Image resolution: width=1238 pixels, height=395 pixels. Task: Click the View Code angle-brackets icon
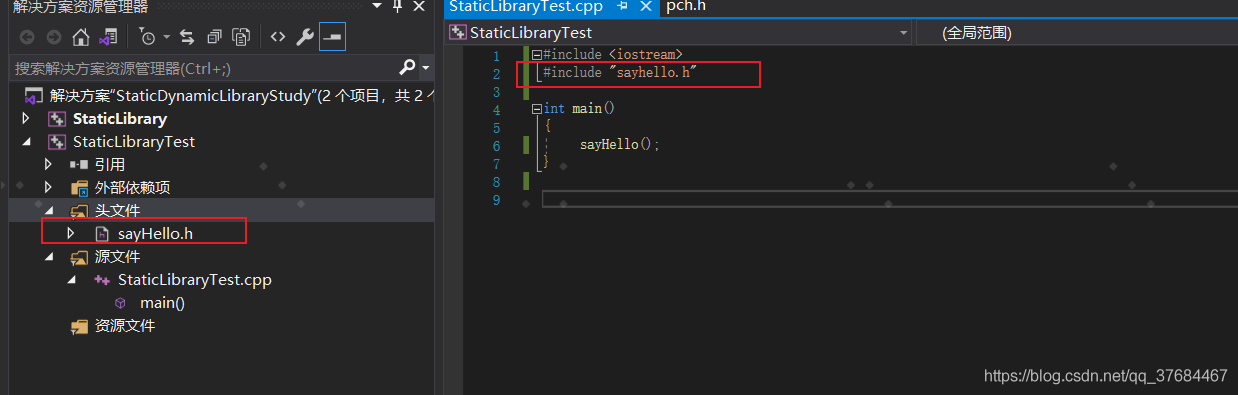tap(278, 37)
